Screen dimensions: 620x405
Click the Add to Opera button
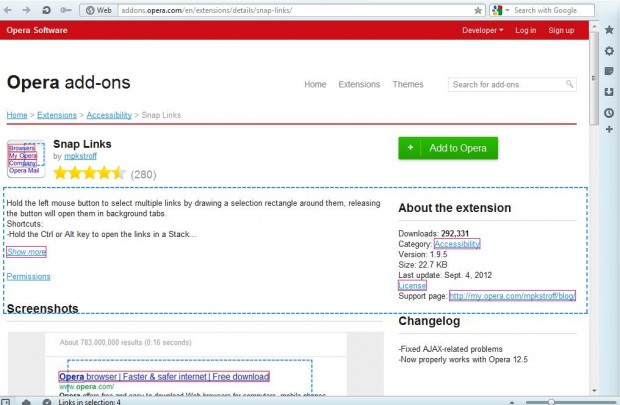pos(448,148)
